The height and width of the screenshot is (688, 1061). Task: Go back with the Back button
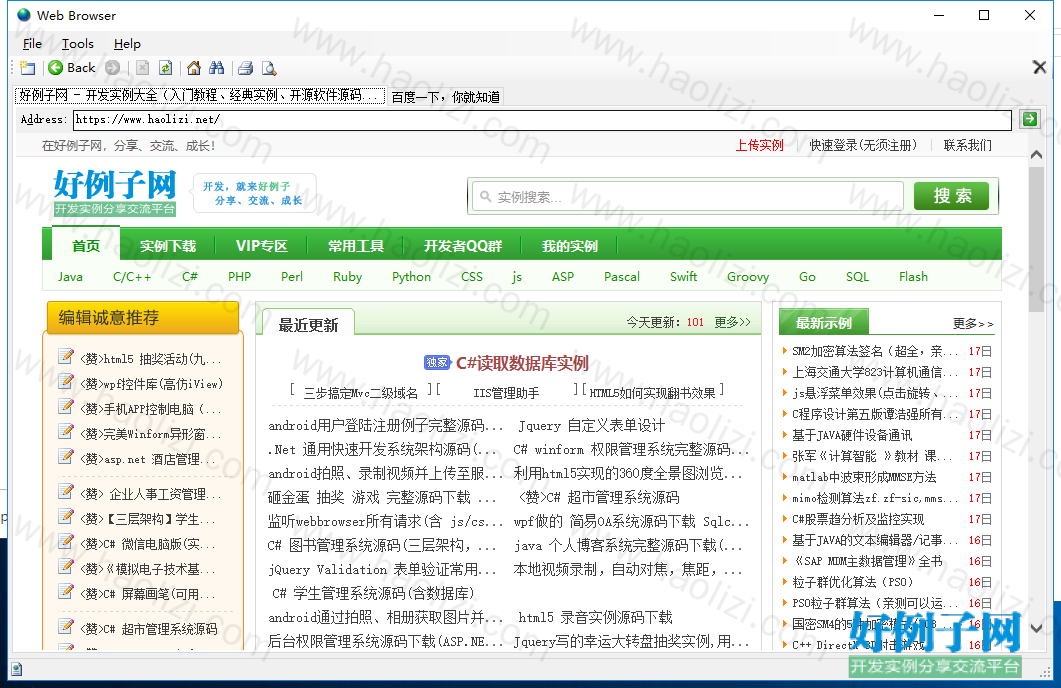click(x=72, y=68)
